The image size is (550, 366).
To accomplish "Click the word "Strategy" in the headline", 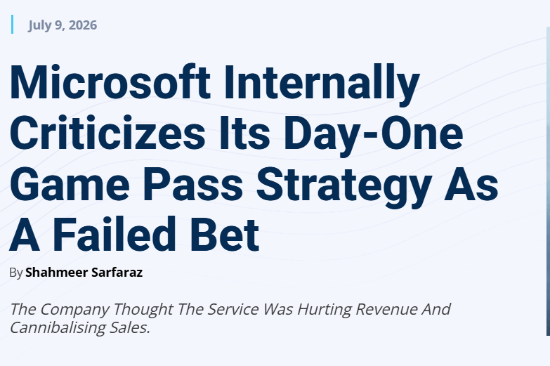I will coord(344,187).
